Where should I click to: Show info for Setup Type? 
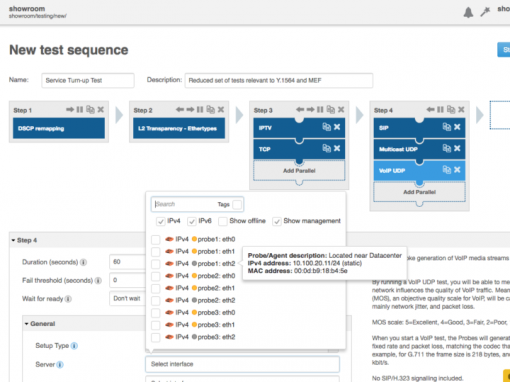click(x=74, y=346)
